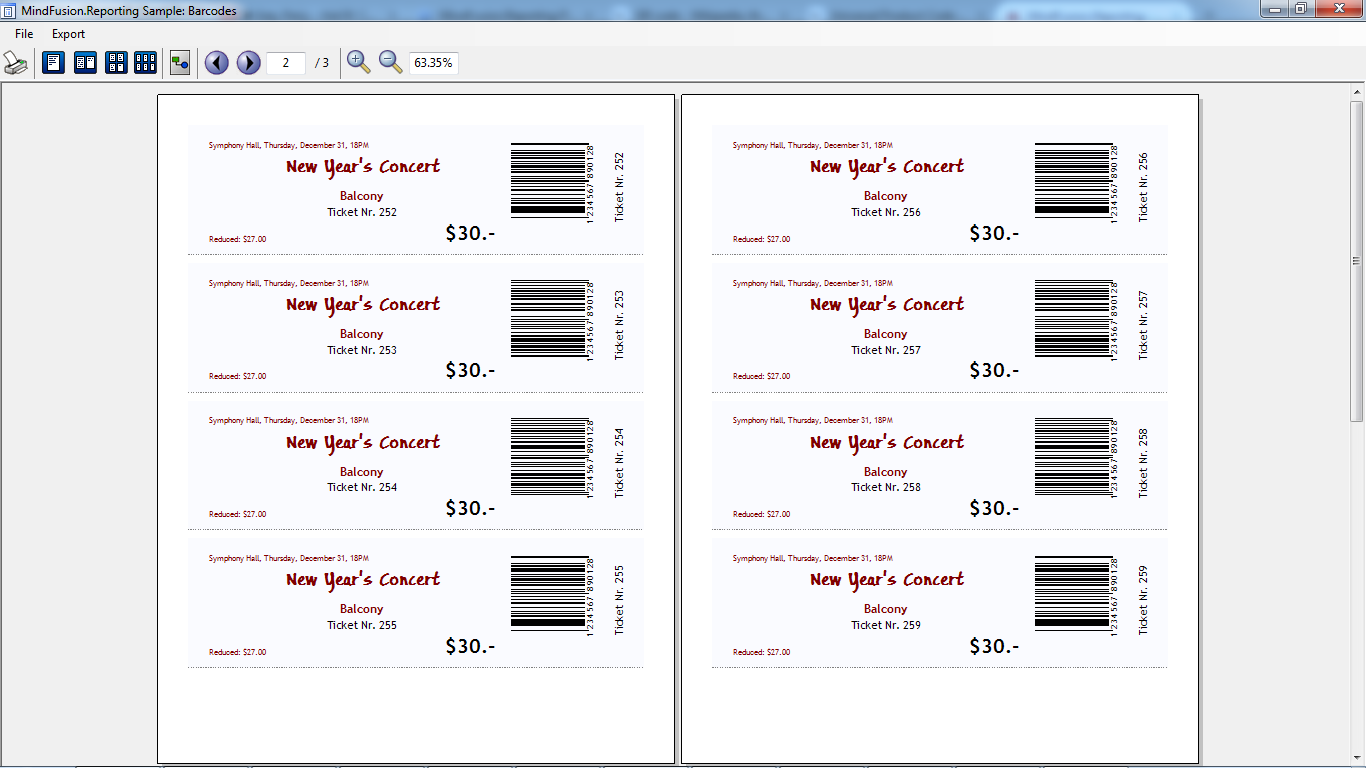Click the Print icon in toolbar
The width and height of the screenshot is (1366, 768).
pos(16,63)
